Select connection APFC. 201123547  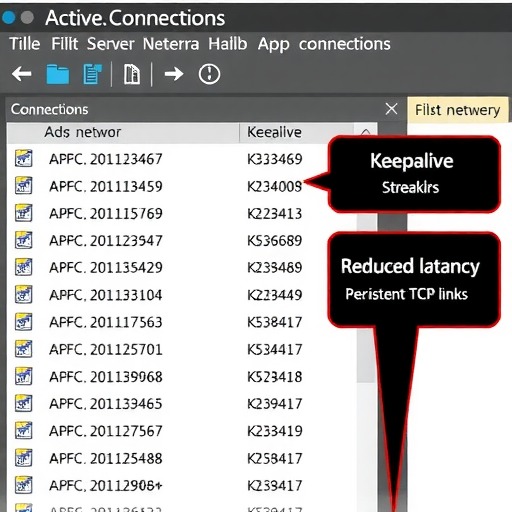point(106,241)
